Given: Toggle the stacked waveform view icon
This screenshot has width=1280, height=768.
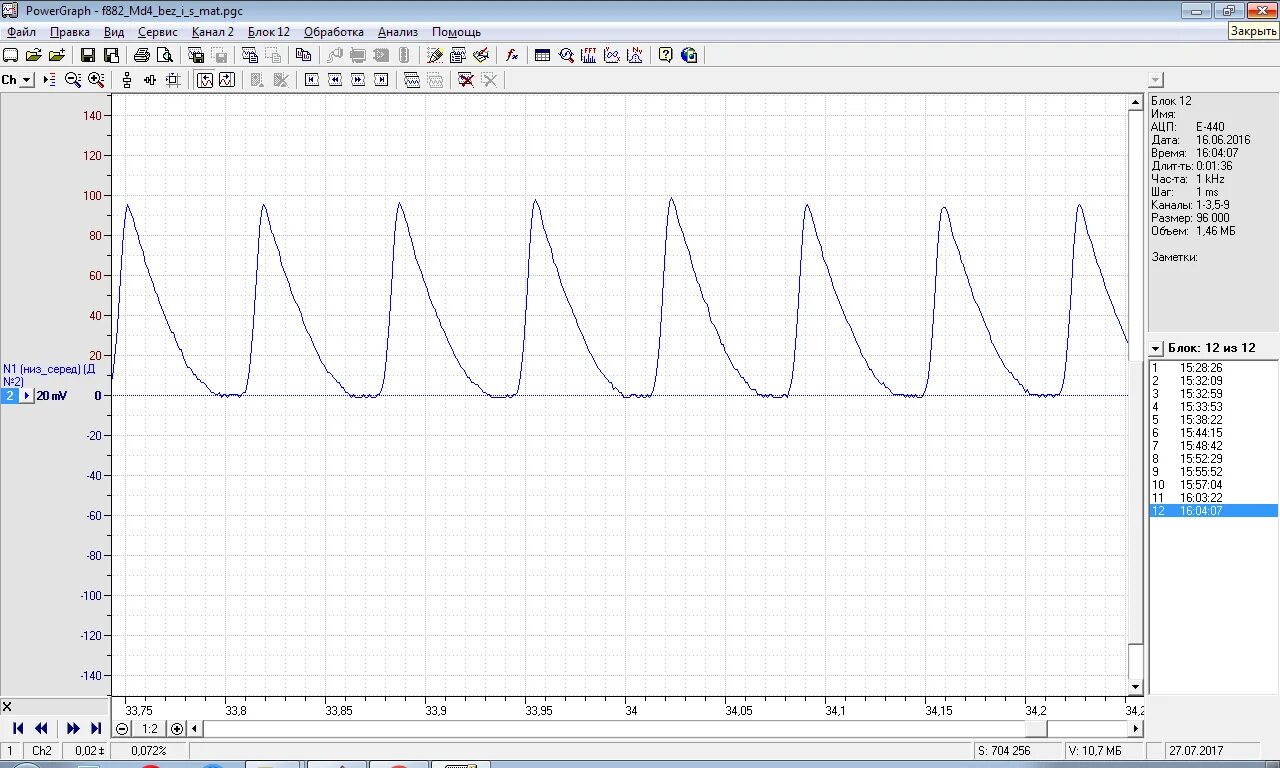Looking at the screenshot, I should tap(412, 79).
